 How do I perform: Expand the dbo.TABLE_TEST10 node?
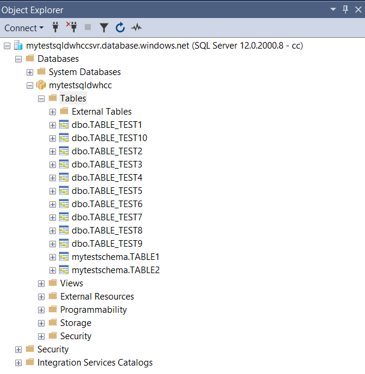(x=52, y=138)
